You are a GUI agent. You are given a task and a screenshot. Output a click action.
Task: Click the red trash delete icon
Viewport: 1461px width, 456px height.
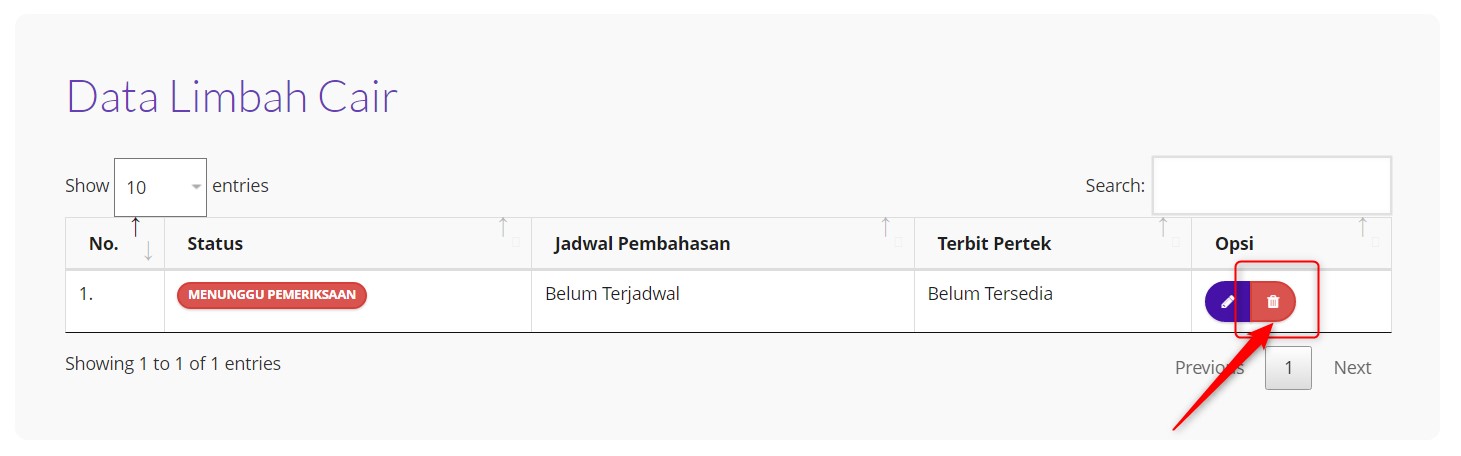[x=1273, y=301]
